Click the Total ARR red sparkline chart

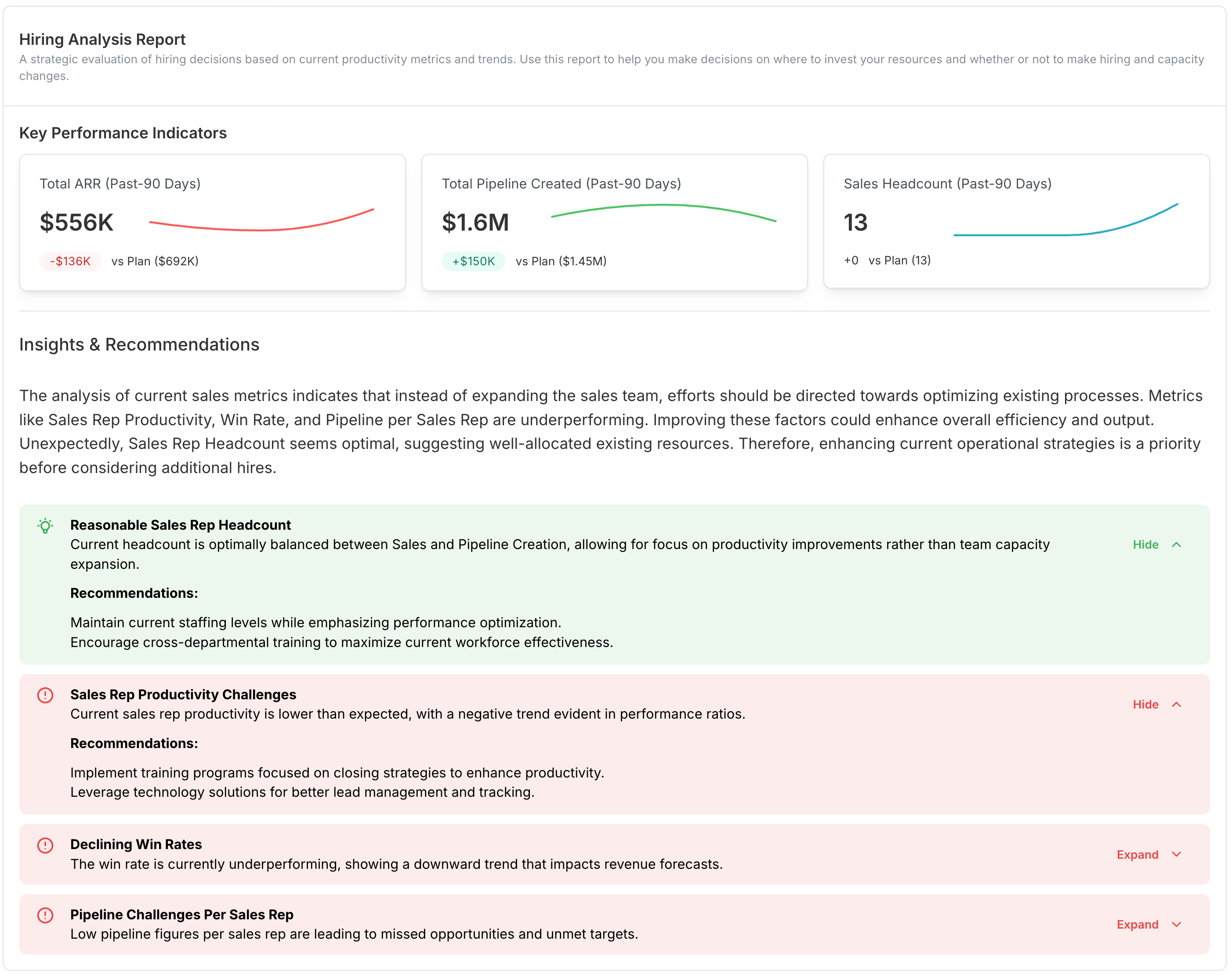click(262, 220)
